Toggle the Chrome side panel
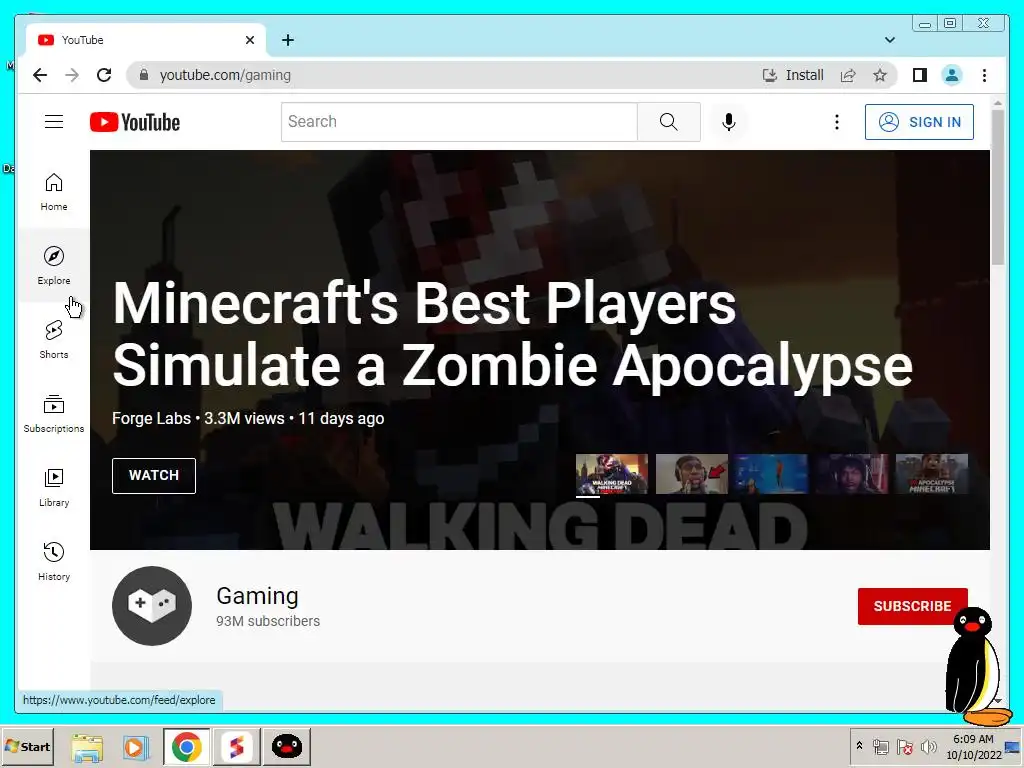 click(920, 75)
